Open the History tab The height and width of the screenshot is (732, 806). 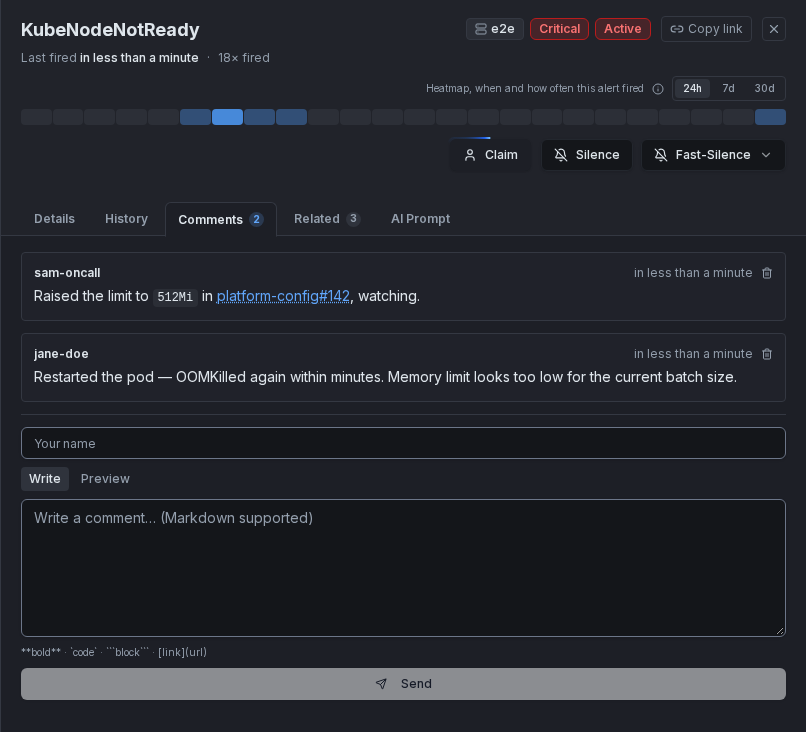point(126,219)
